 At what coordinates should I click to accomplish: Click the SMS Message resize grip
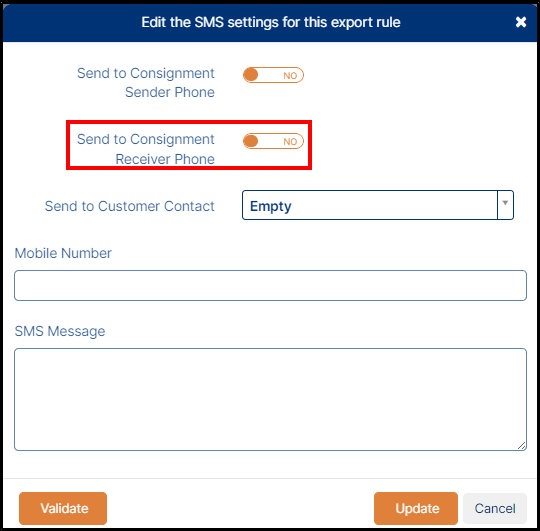coord(522,446)
